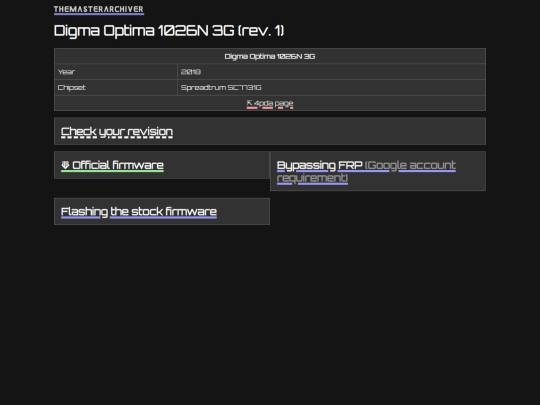This screenshot has width=540, height=405.
Task: Click the download arrow icon beside Official firmware
Action: coord(65,165)
